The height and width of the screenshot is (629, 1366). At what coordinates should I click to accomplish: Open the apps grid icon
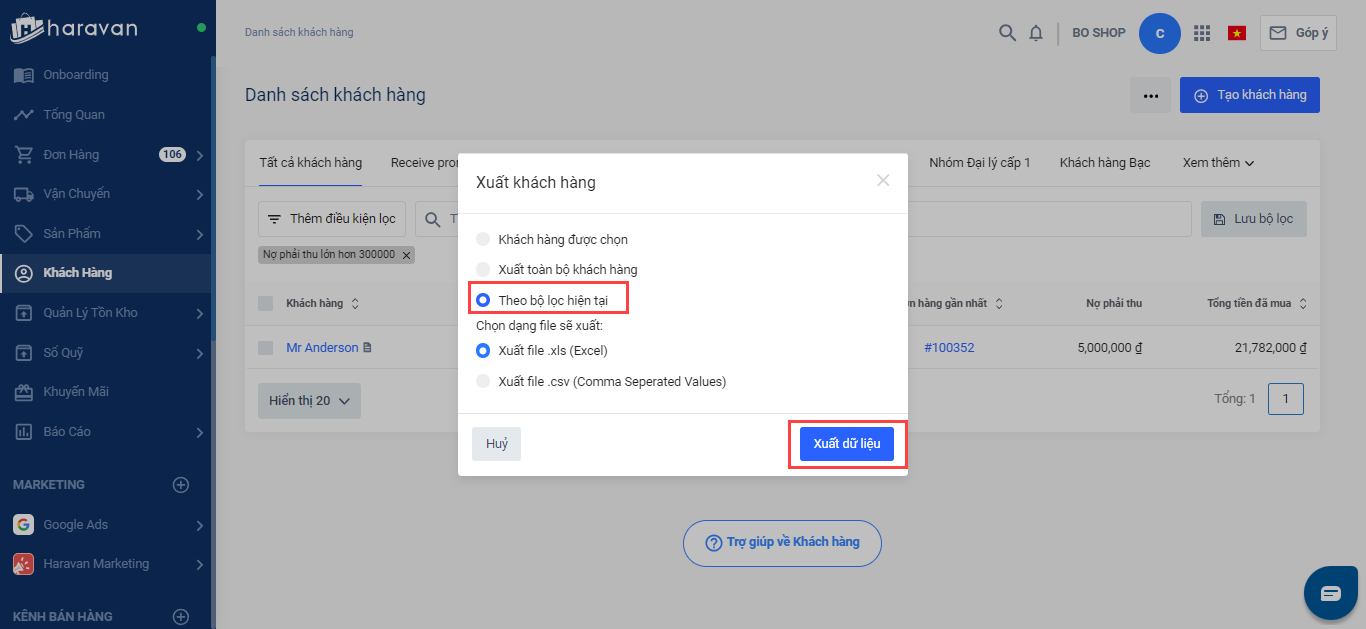(1202, 33)
